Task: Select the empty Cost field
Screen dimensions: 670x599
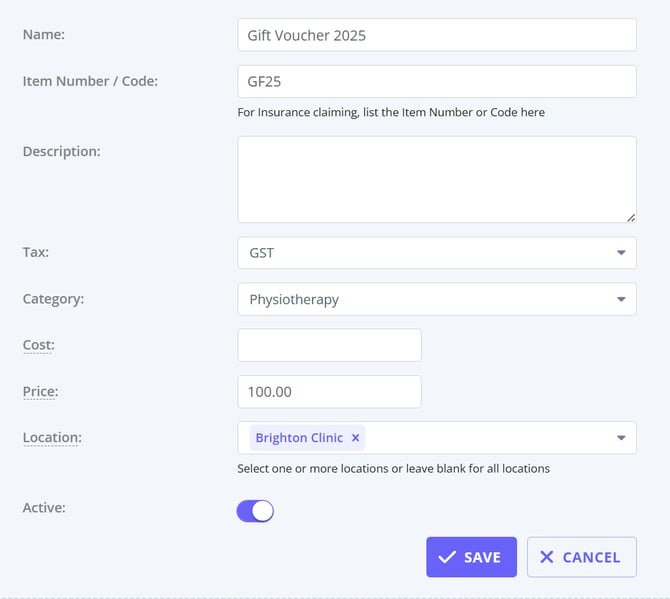Action: 329,345
